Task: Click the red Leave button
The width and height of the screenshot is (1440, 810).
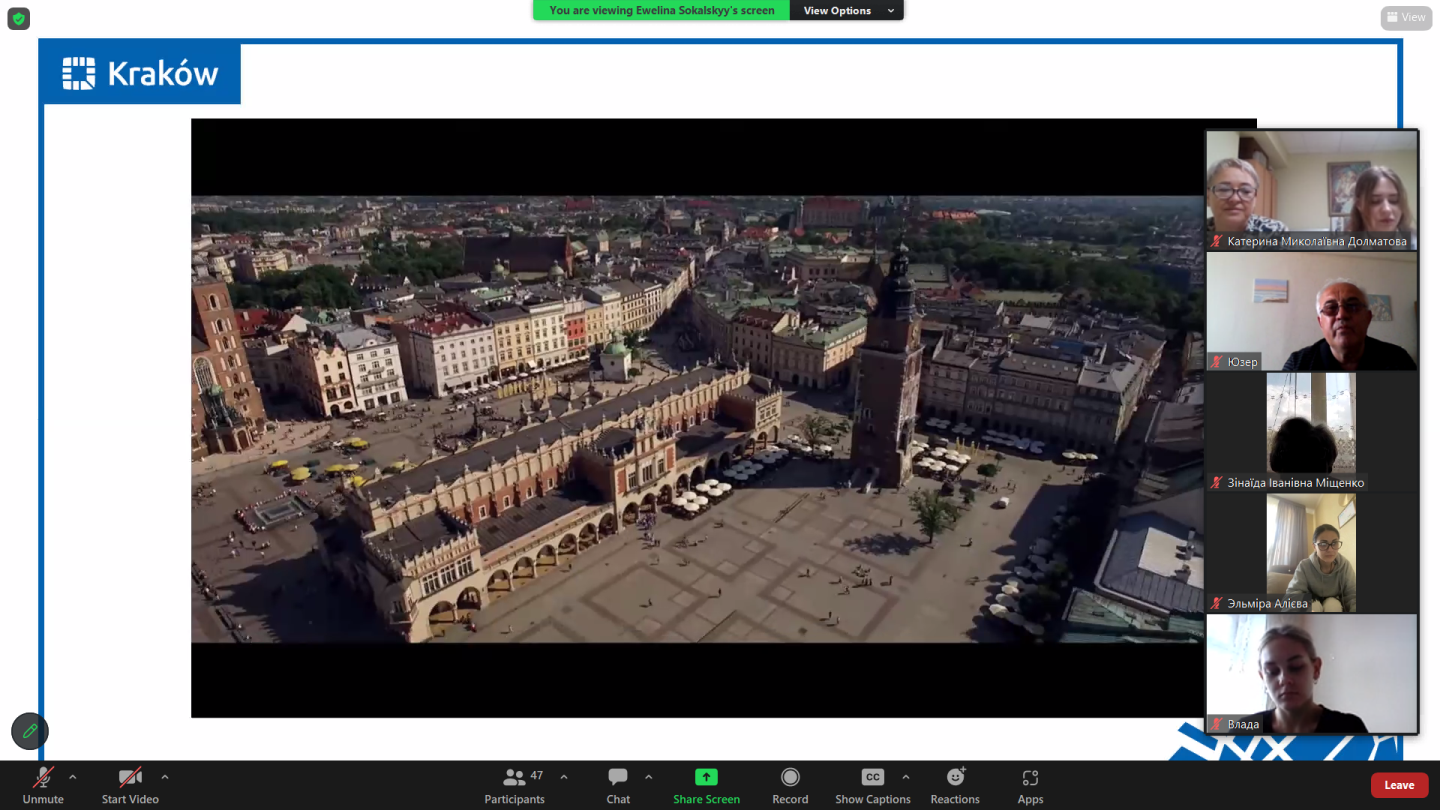Action: point(1399,785)
